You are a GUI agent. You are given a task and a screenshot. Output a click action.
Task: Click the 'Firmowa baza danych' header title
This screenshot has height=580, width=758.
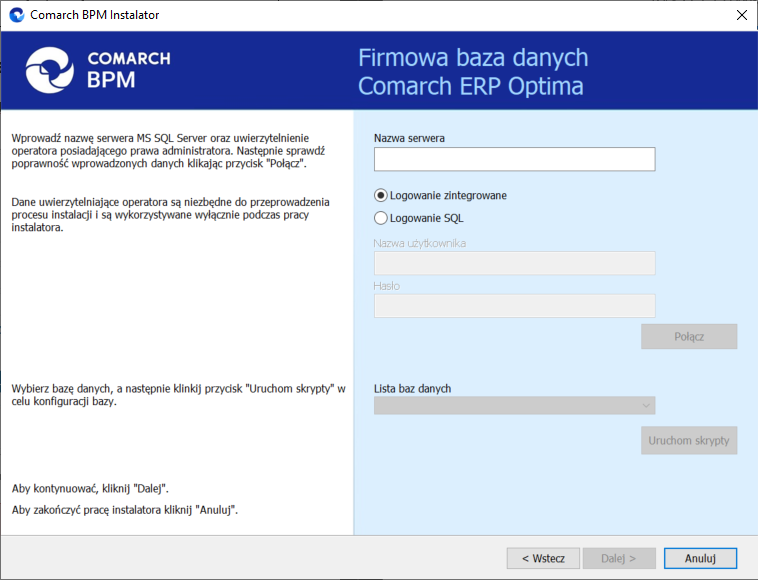point(473,58)
